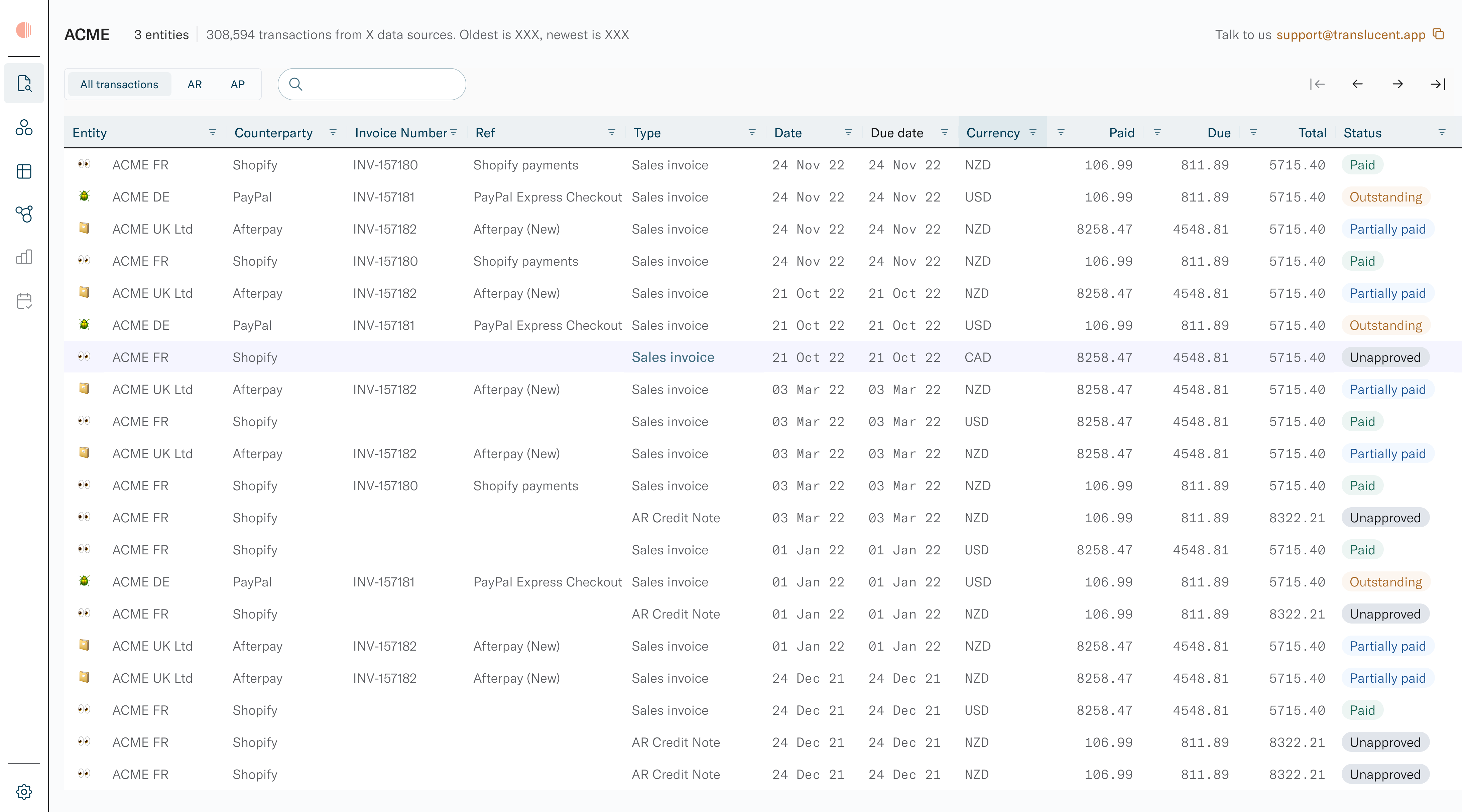The height and width of the screenshot is (812, 1462).
Task: Select the All transactions tab
Action: tap(119, 84)
